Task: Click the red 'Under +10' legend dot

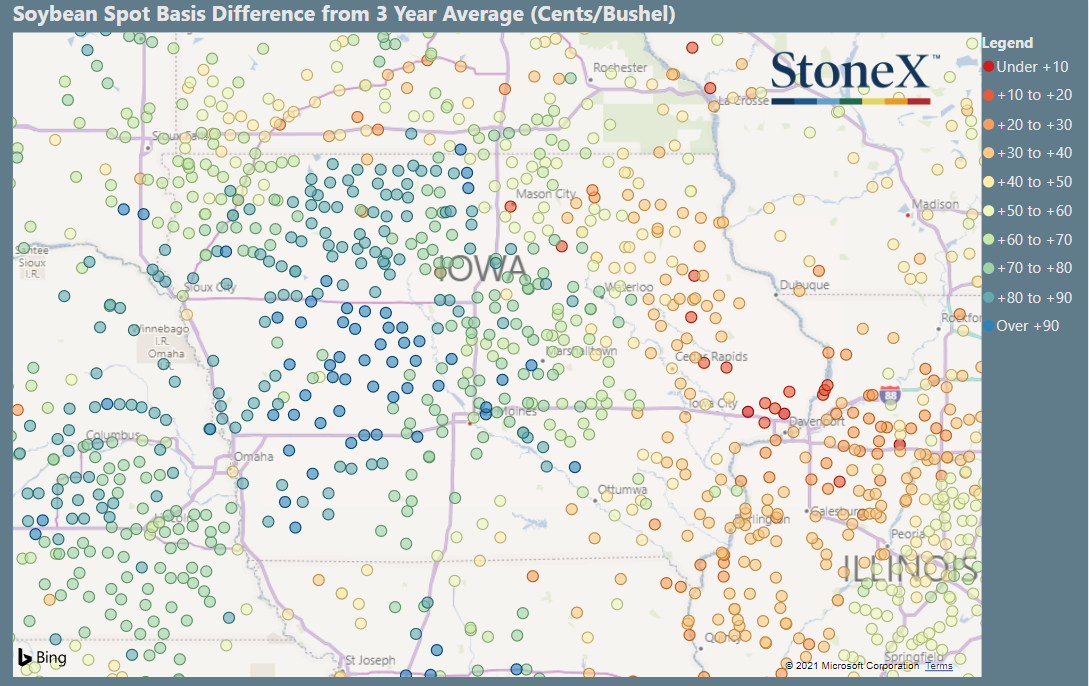Action: 988,67
